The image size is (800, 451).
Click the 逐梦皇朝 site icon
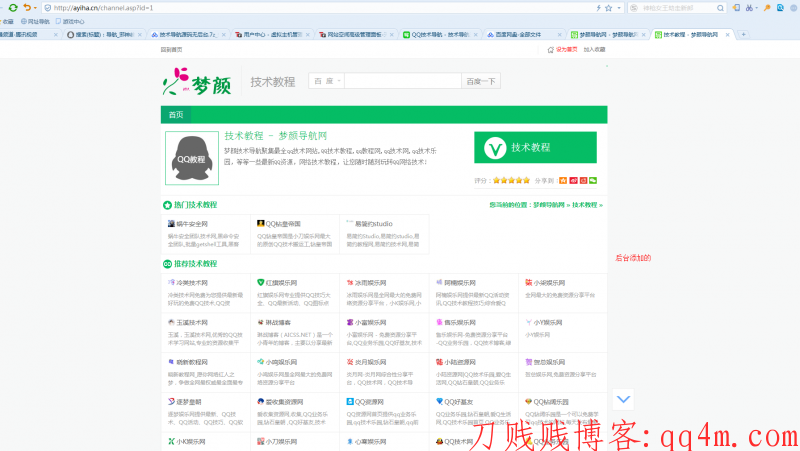(171, 402)
